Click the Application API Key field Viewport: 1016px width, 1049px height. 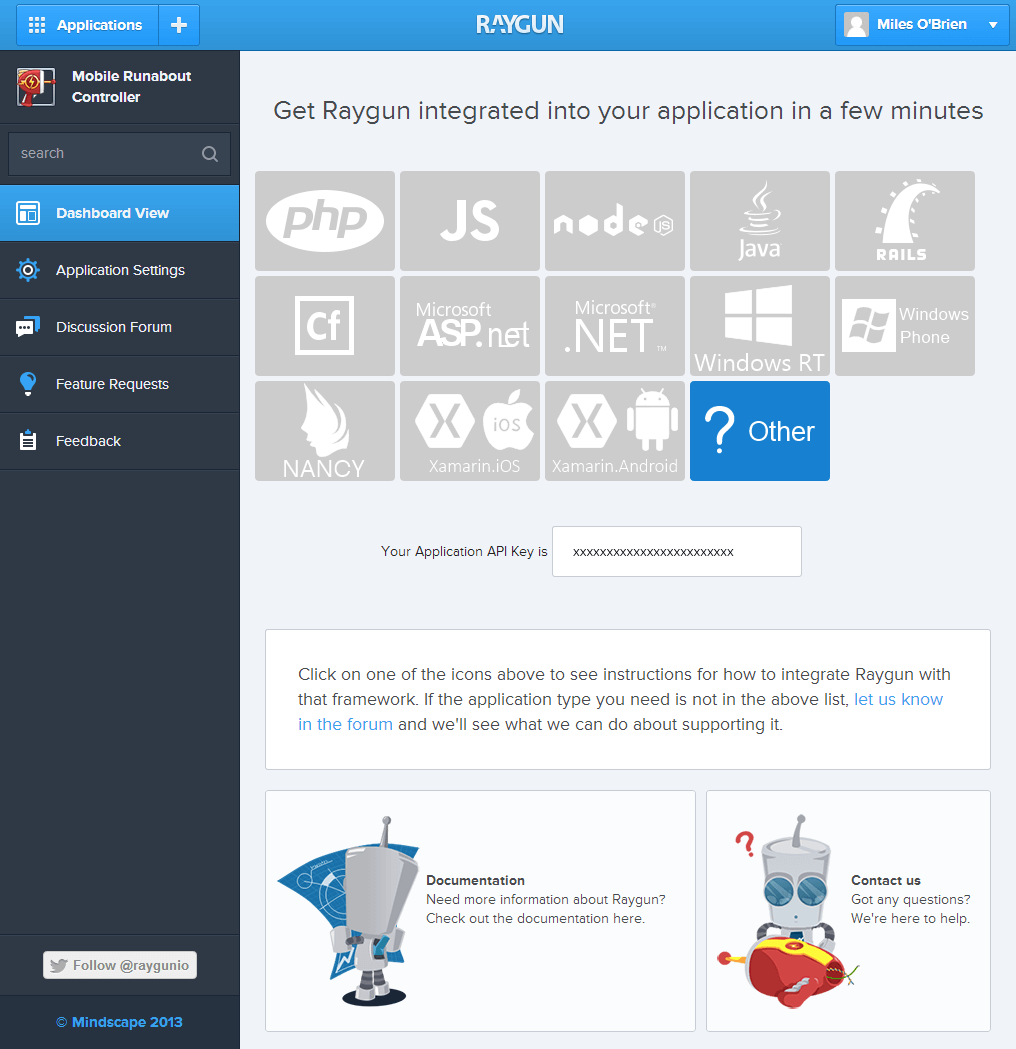tap(677, 551)
